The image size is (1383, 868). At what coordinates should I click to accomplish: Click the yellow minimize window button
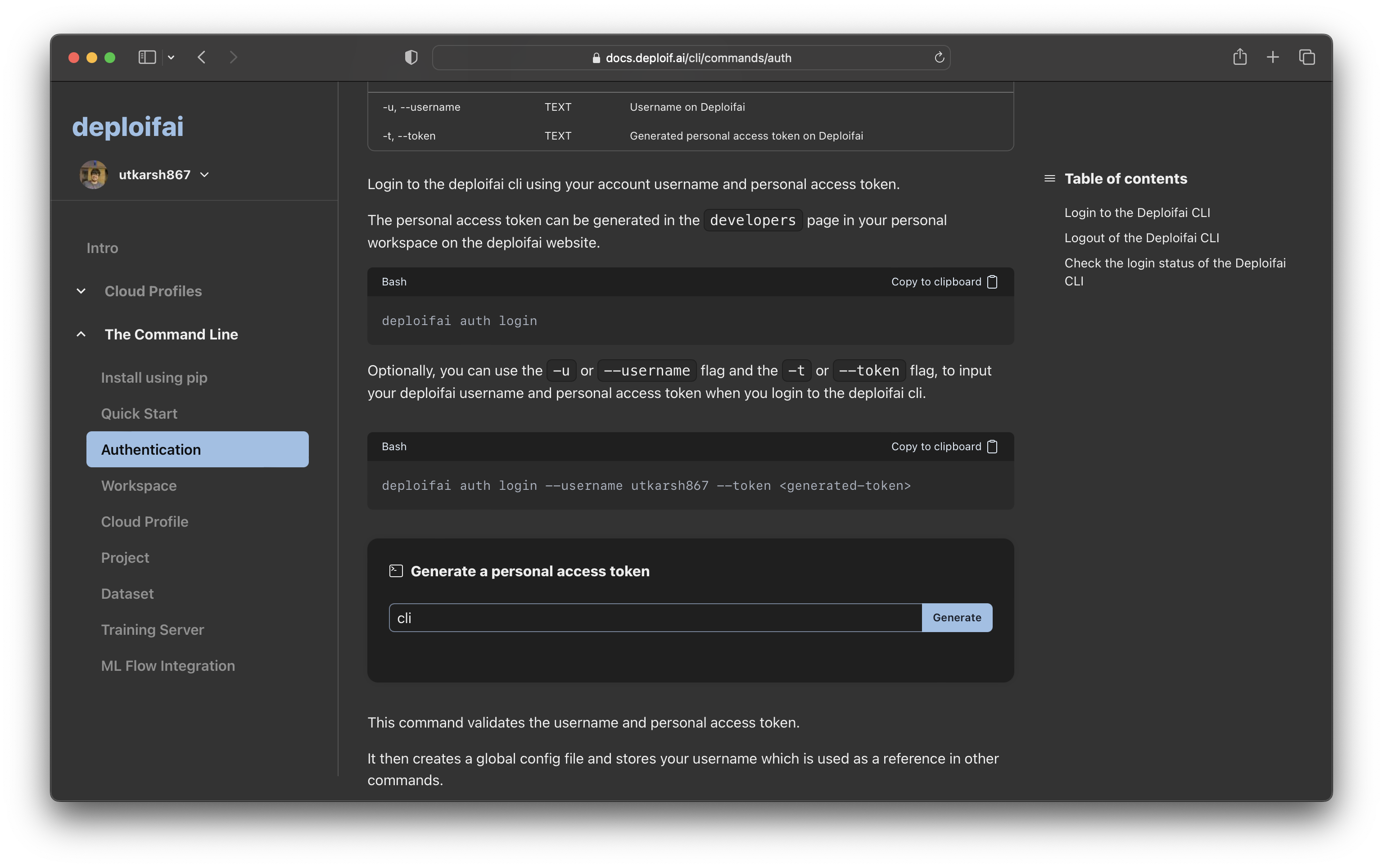tap(92, 58)
